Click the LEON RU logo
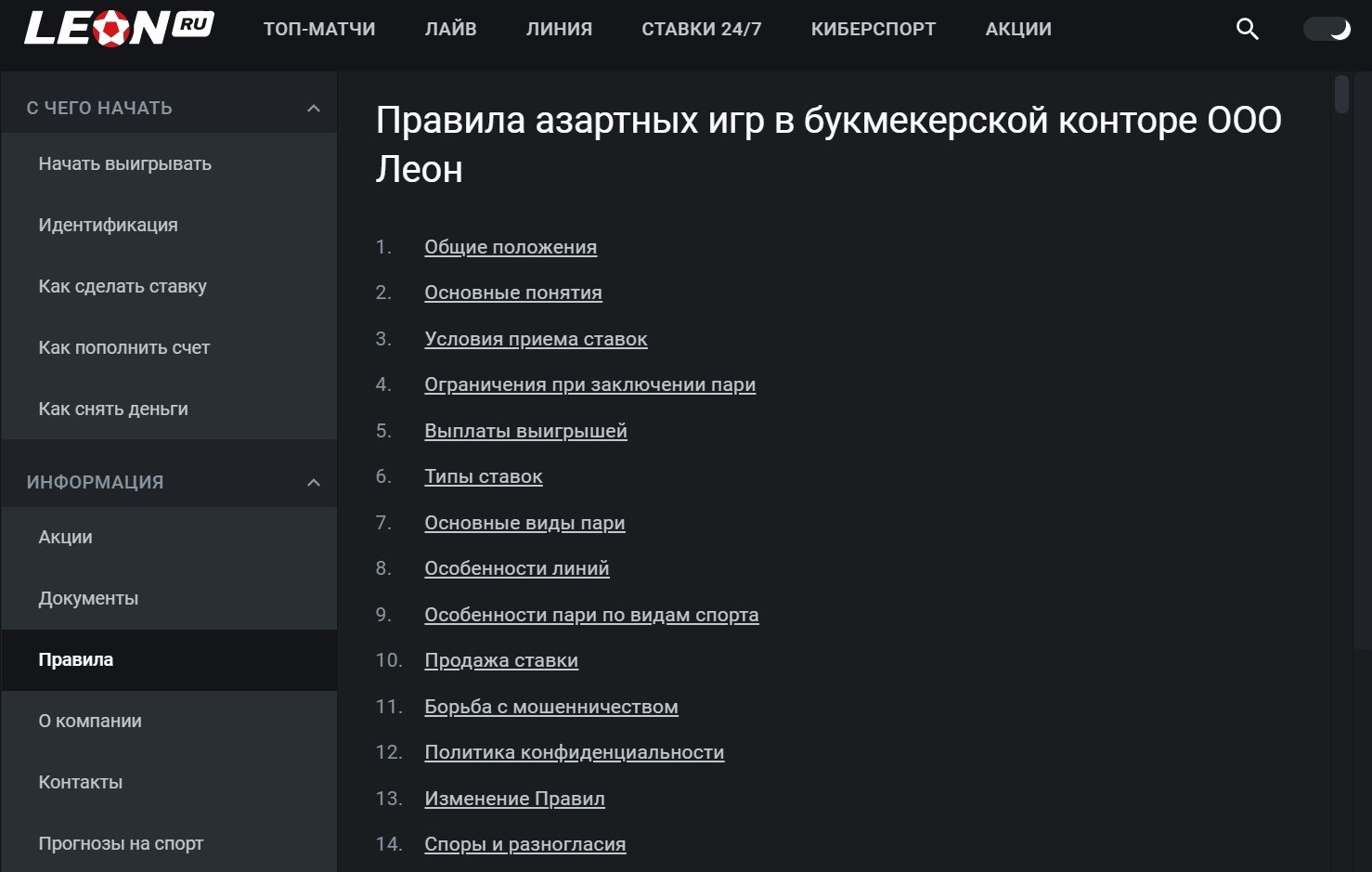1372x872 pixels. click(x=119, y=28)
